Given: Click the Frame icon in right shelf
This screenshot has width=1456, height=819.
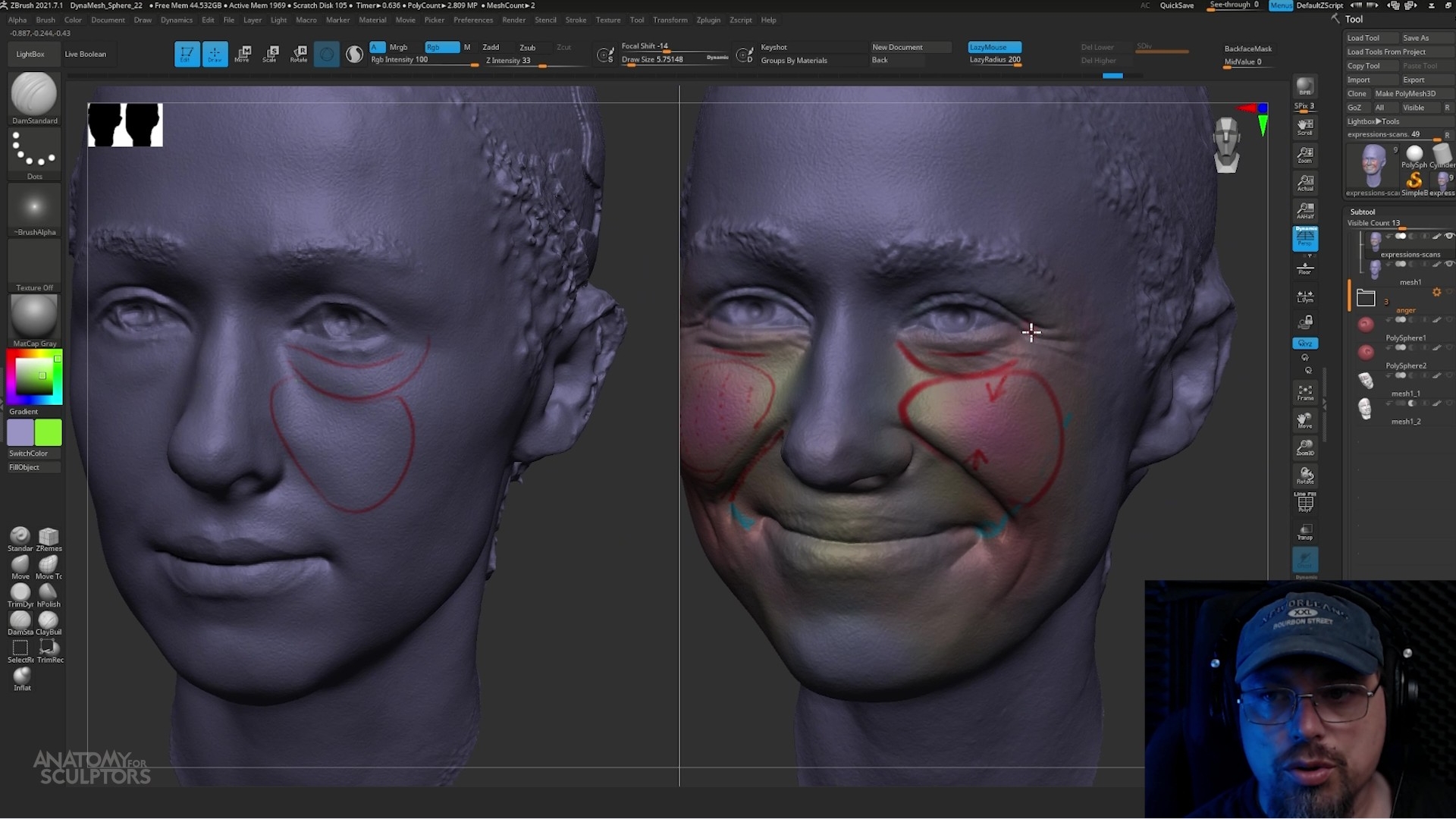Looking at the screenshot, I should [x=1305, y=392].
